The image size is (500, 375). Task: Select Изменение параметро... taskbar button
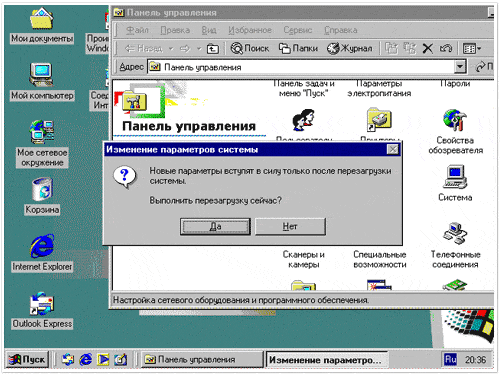click(x=327, y=360)
